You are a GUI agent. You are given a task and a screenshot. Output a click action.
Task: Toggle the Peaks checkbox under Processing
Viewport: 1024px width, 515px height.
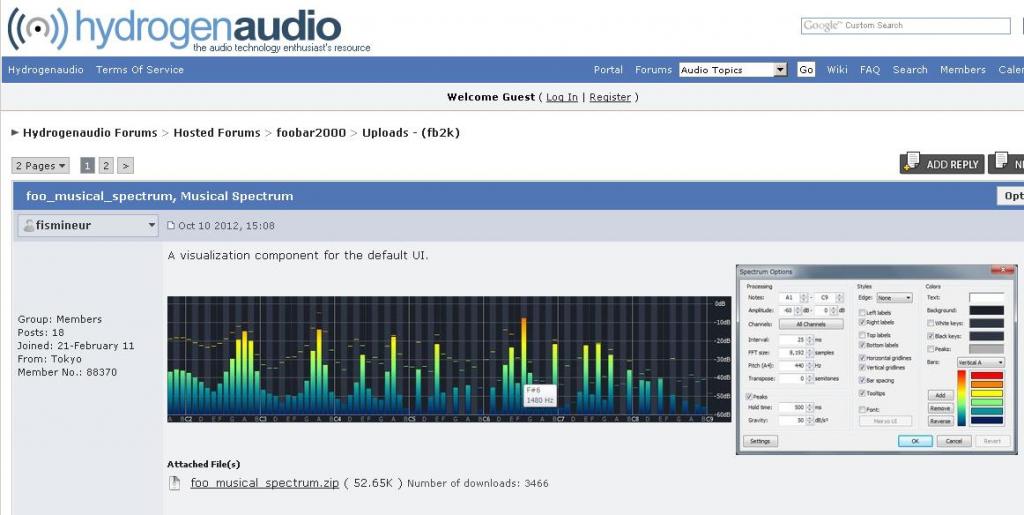tap(750, 396)
